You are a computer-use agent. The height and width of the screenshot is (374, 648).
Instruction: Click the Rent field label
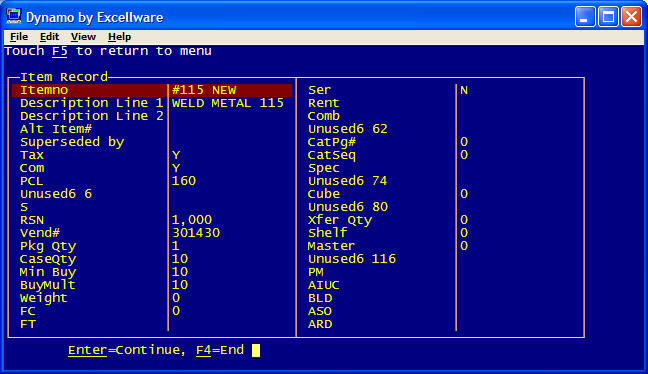[x=324, y=103]
